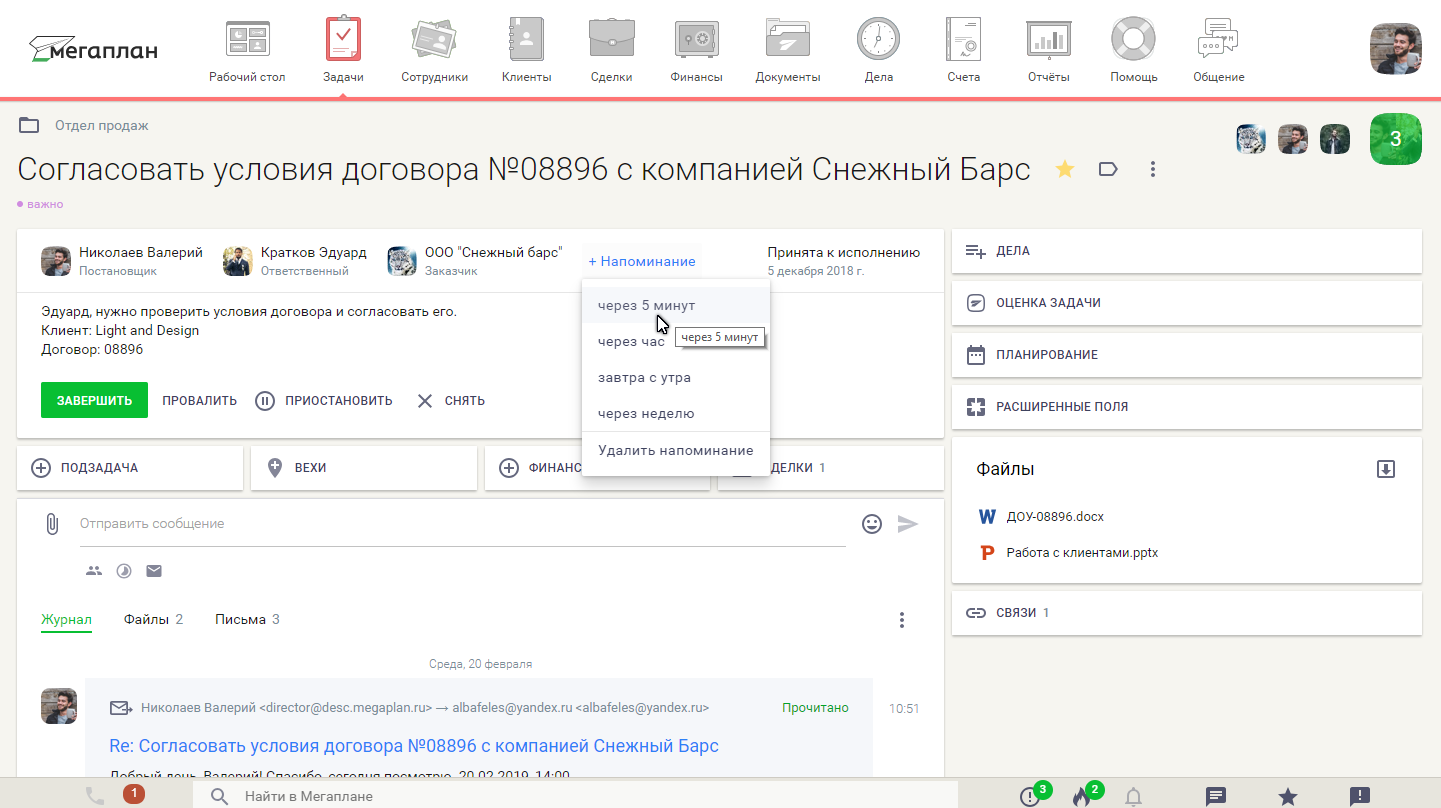Open the Счета invoices section

[964, 50]
